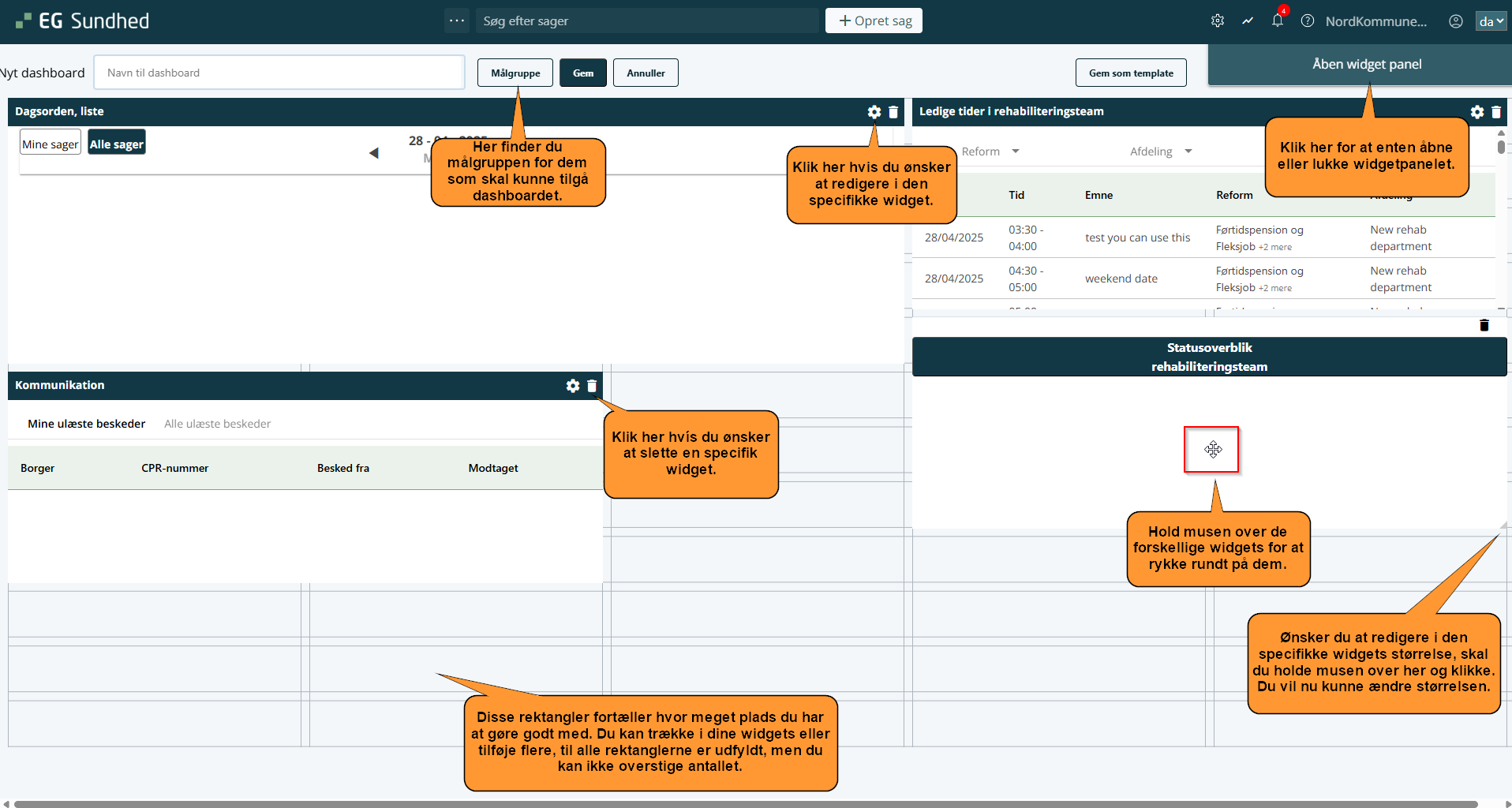Select the Mine ulæste beskeder tab
The image size is (1512, 808).
pos(87,424)
